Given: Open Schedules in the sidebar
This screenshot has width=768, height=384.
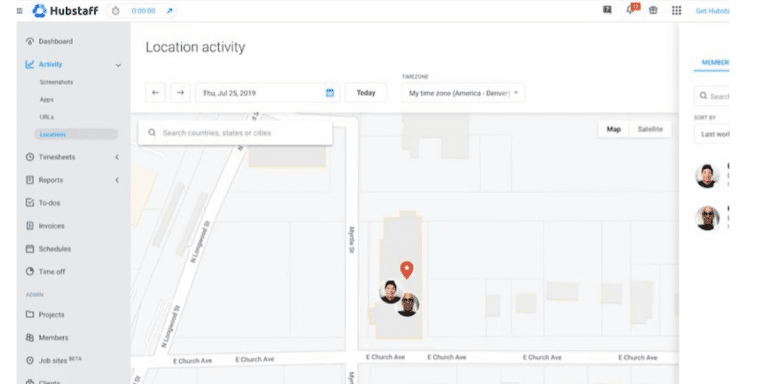Looking at the screenshot, I should click(x=55, y=249).
